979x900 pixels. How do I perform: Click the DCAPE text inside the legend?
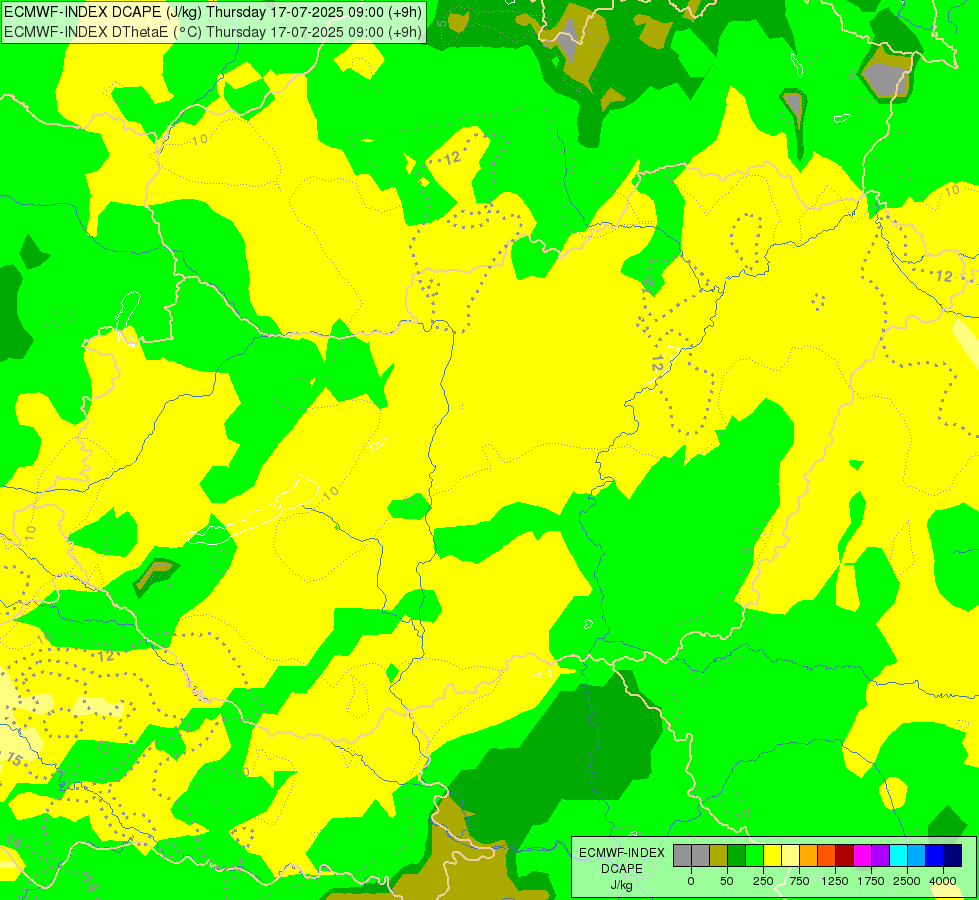622,869
